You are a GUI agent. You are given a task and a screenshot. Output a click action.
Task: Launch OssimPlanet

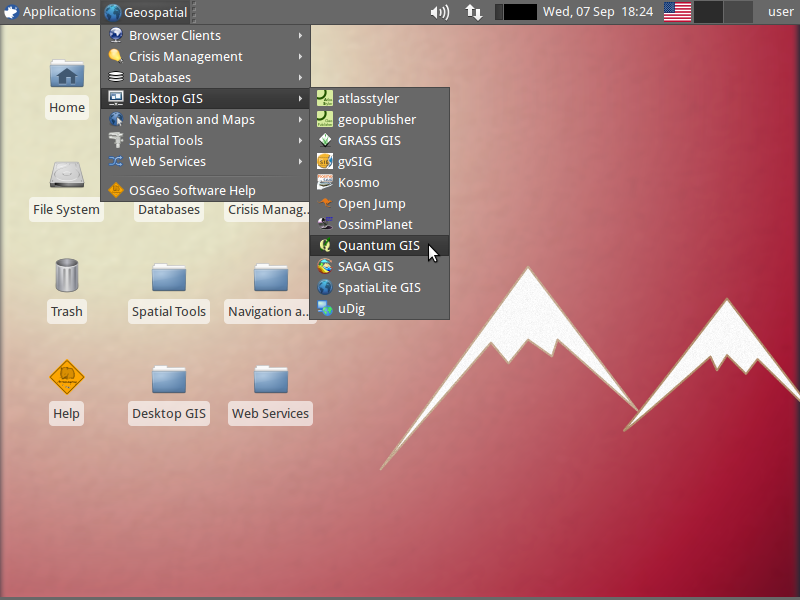point(380,224)
